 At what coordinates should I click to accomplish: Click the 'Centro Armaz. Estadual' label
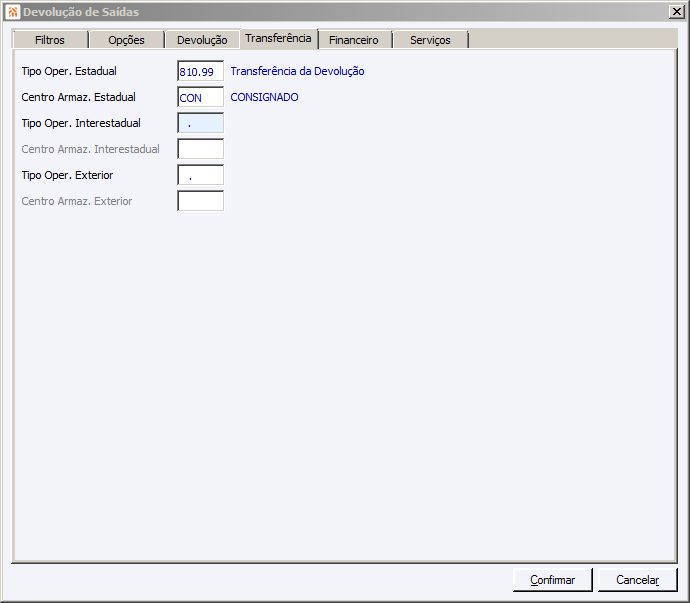[x=78, y=97]
